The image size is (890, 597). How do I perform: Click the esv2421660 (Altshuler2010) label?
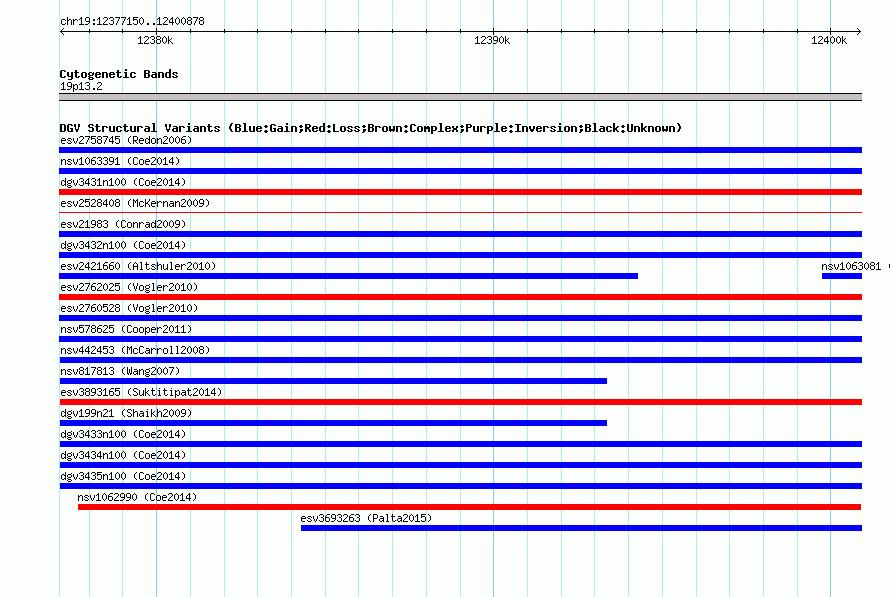138,266
